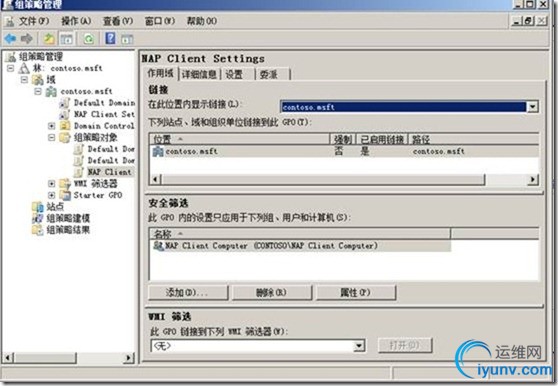Click the 路径 column header
Viewport: 558px width, 386px height.
[473, 139]
